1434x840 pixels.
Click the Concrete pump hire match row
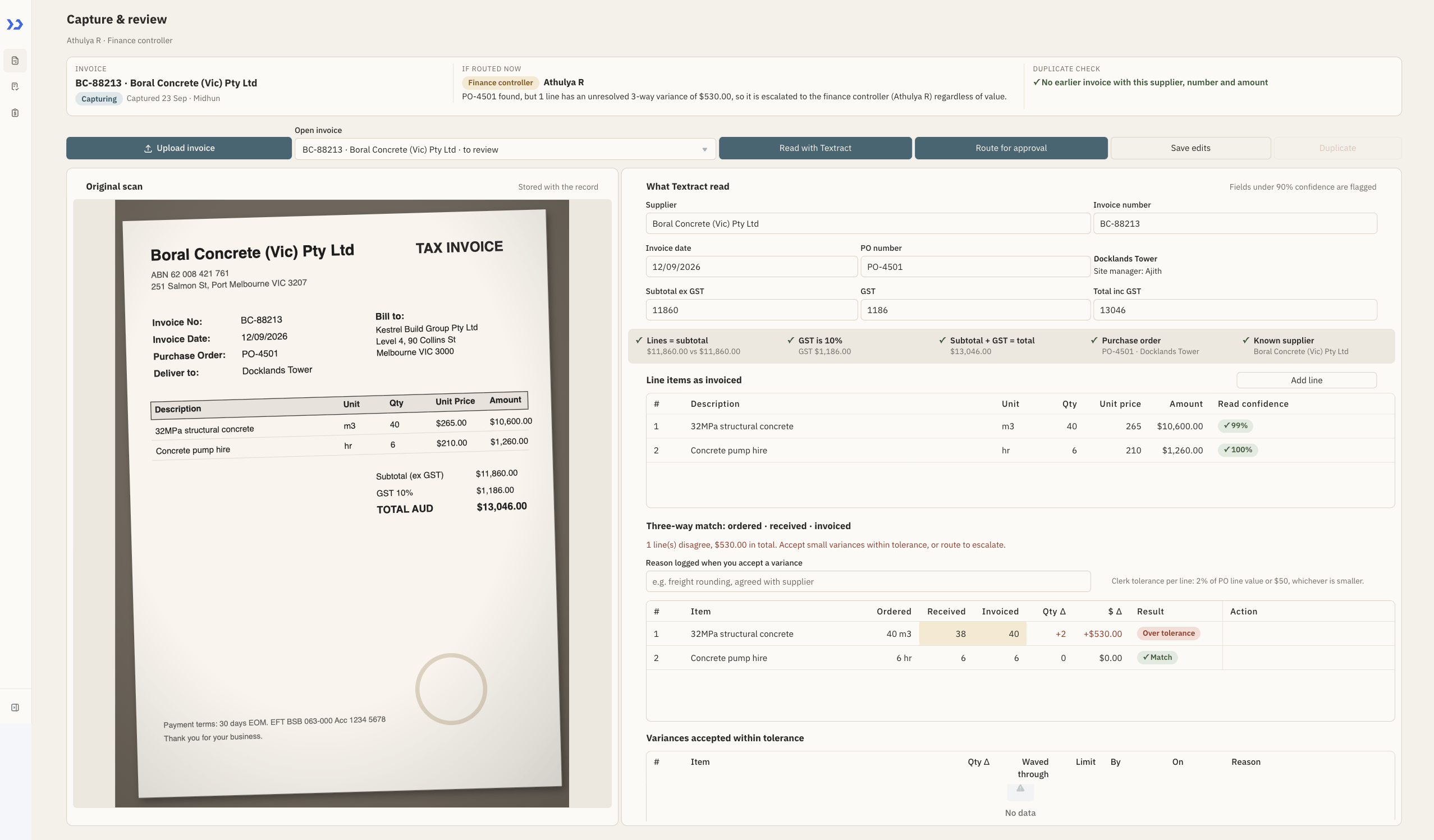[x=1020, y=658]
